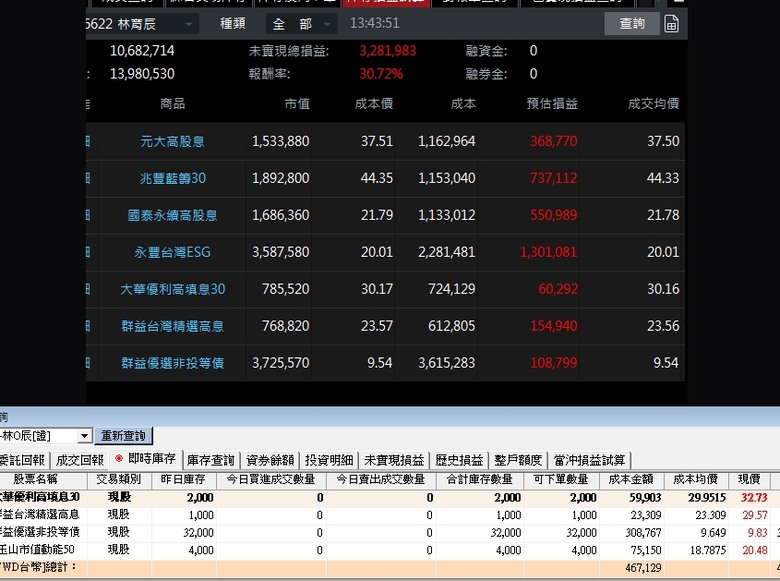This screenshot has width=780, height=581.
Task: Open the 國泰永續高股息 stock link
Action: pyautogui.click(x=172, y=215)
